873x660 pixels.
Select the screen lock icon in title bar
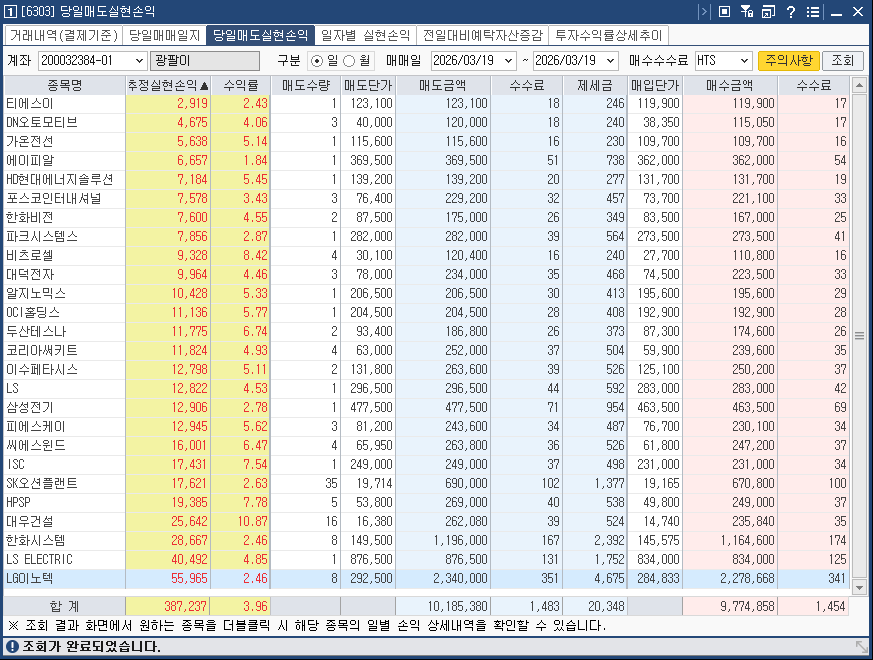click(x=726, y=11)
